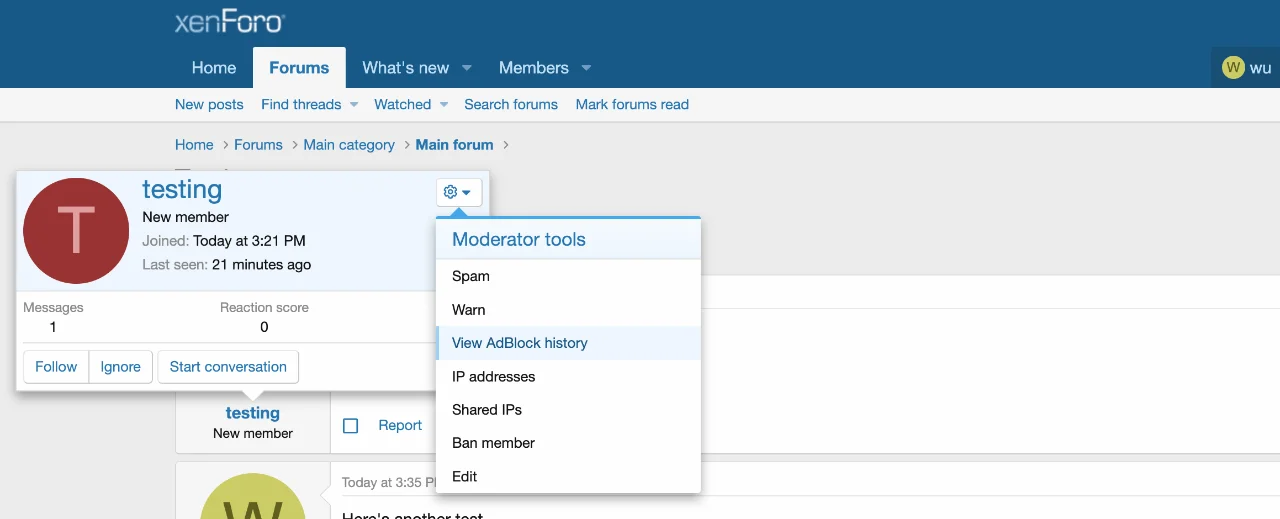The width and height of the screenshot is (1280, 519).
Task: Open the Mark forums read link
Action: (632, 105)
